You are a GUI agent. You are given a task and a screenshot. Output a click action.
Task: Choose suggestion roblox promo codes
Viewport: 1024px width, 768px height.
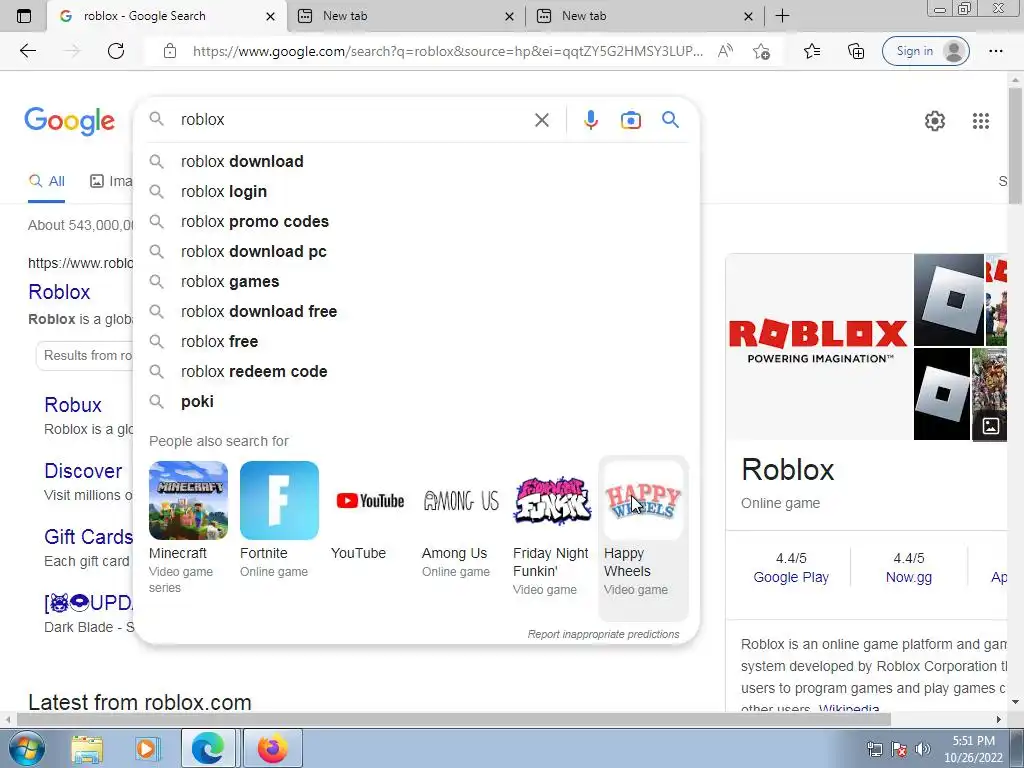click(416, 221)
